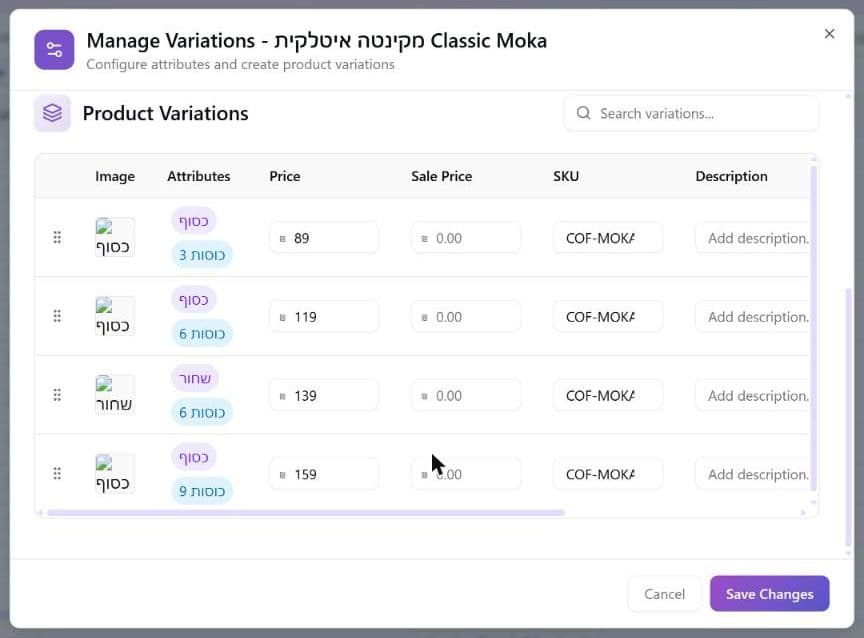
Task: Click the כסוף tag in the 159 row
Action: [193, 457]
